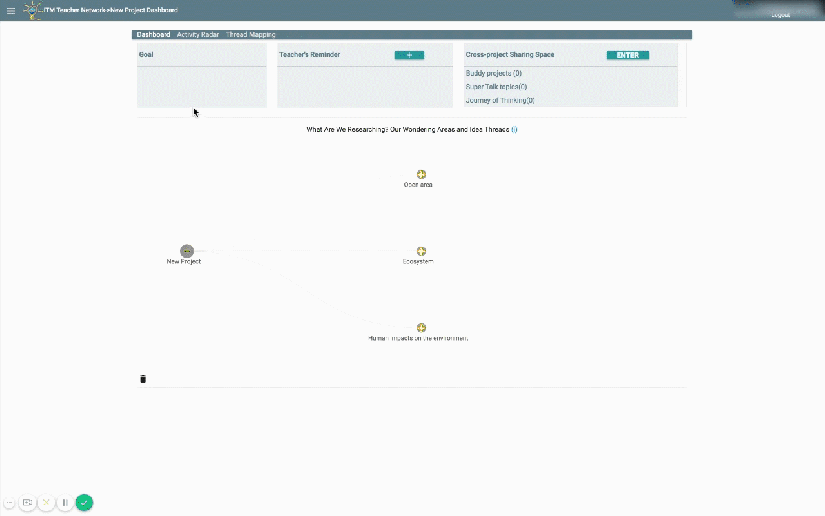Open the hamburger menu at top left
Image resolution: width=825 pixels, height=516 pixels.
pyautogui.click(x=11, y=11)
